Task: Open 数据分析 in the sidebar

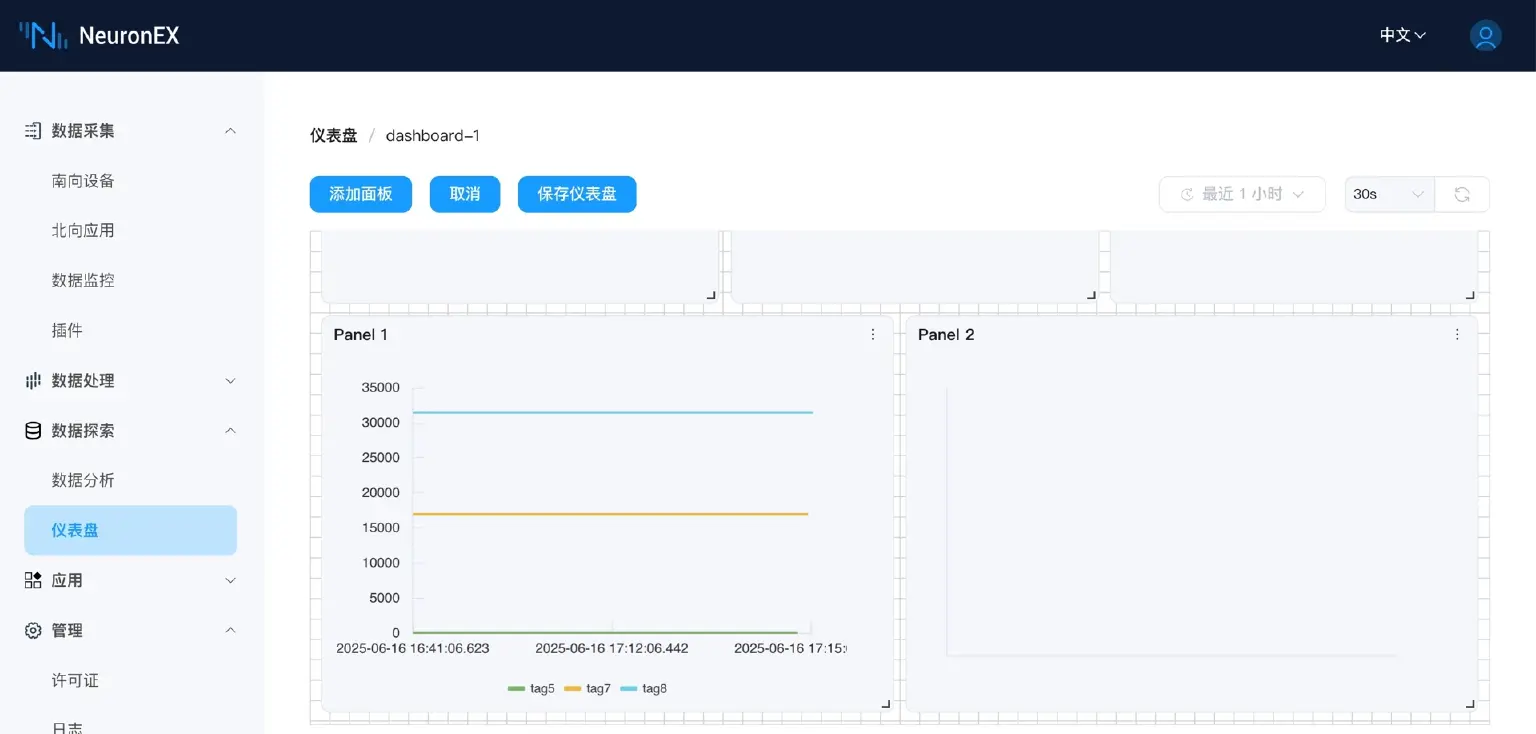Action: coord(83,480)
